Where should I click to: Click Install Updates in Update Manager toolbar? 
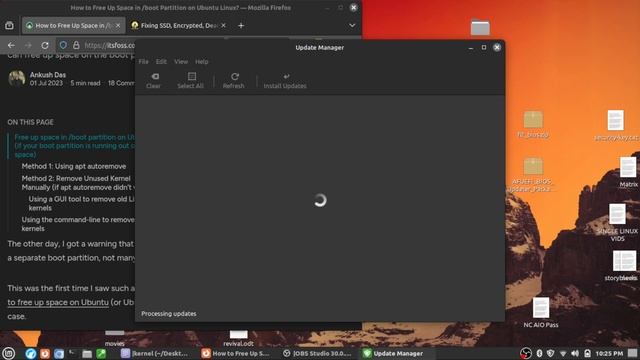[x=285, y=80]
